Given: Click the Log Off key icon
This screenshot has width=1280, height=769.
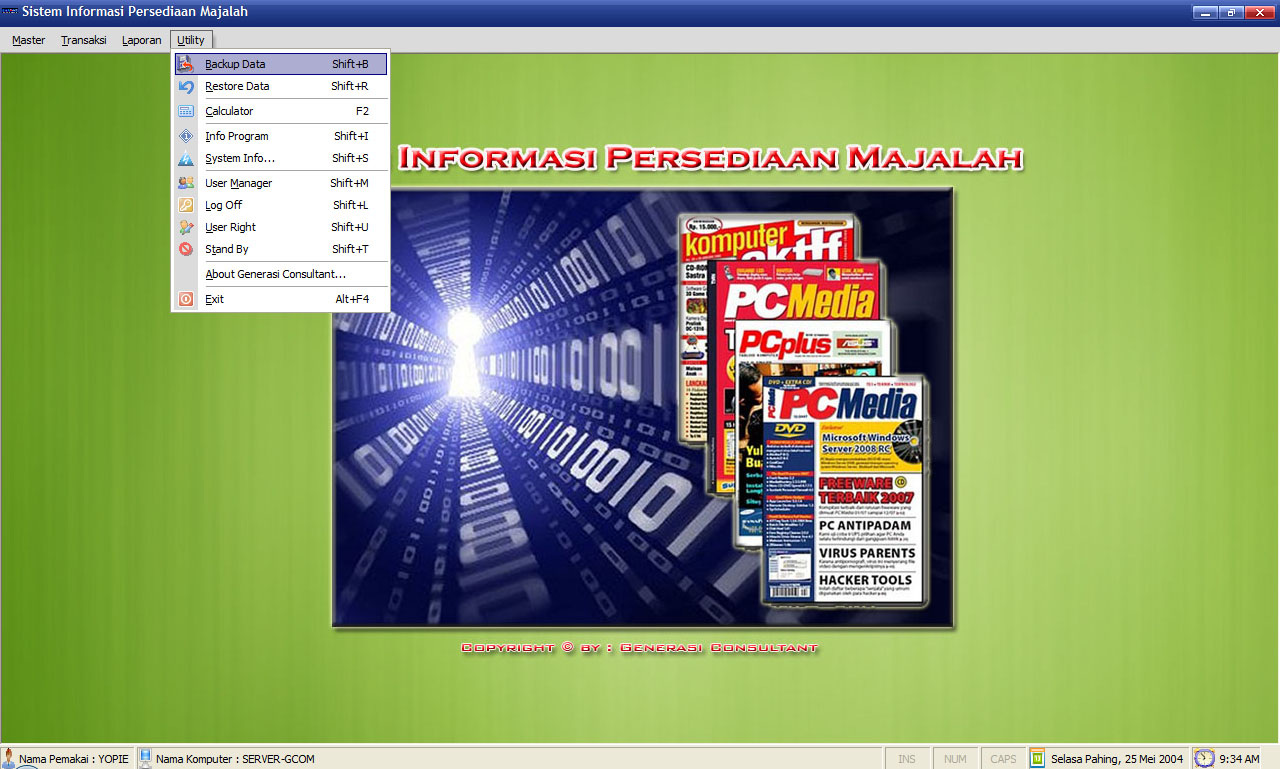Looking at the screenshot, I should [186, 205].
